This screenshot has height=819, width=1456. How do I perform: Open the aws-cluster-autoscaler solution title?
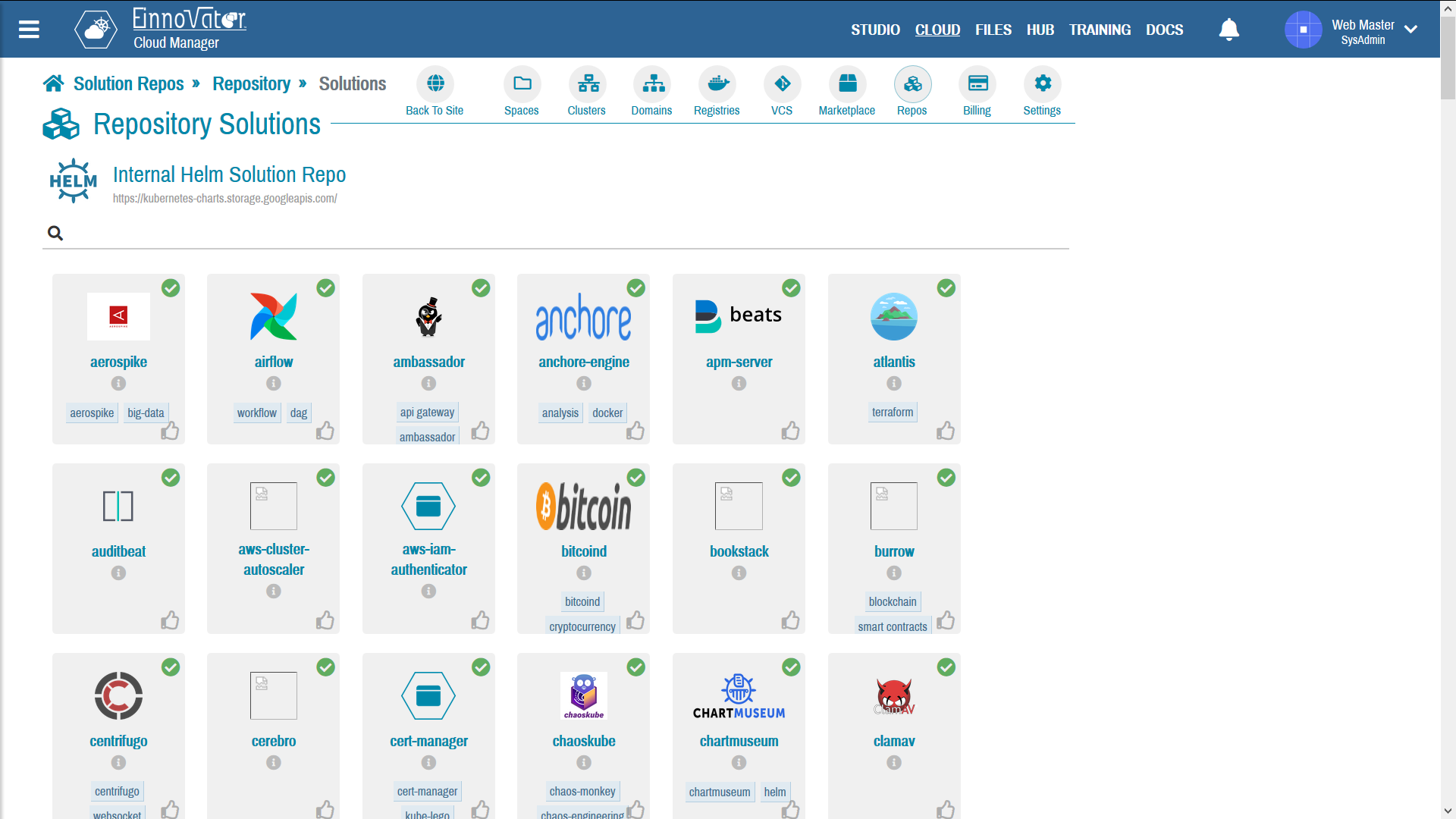[x=274, y=560]
